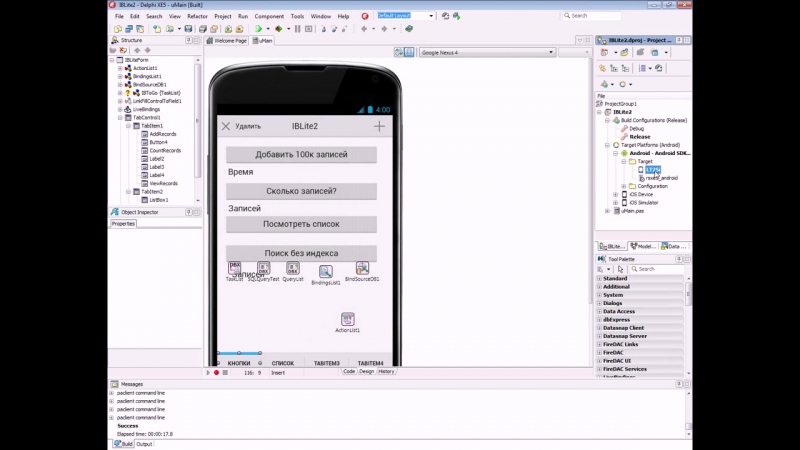Click the Save icon in the toolbar
This screenshot has height=450, width=800.
coord(187,29)
